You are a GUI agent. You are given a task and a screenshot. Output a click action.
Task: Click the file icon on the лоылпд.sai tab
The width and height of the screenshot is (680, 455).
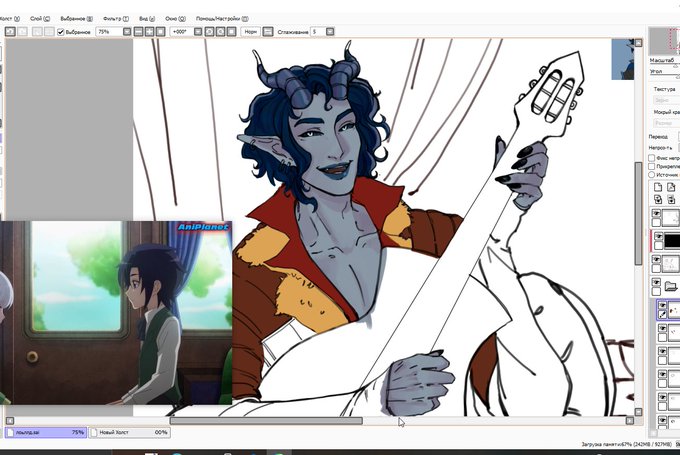[x=10, y=432]
